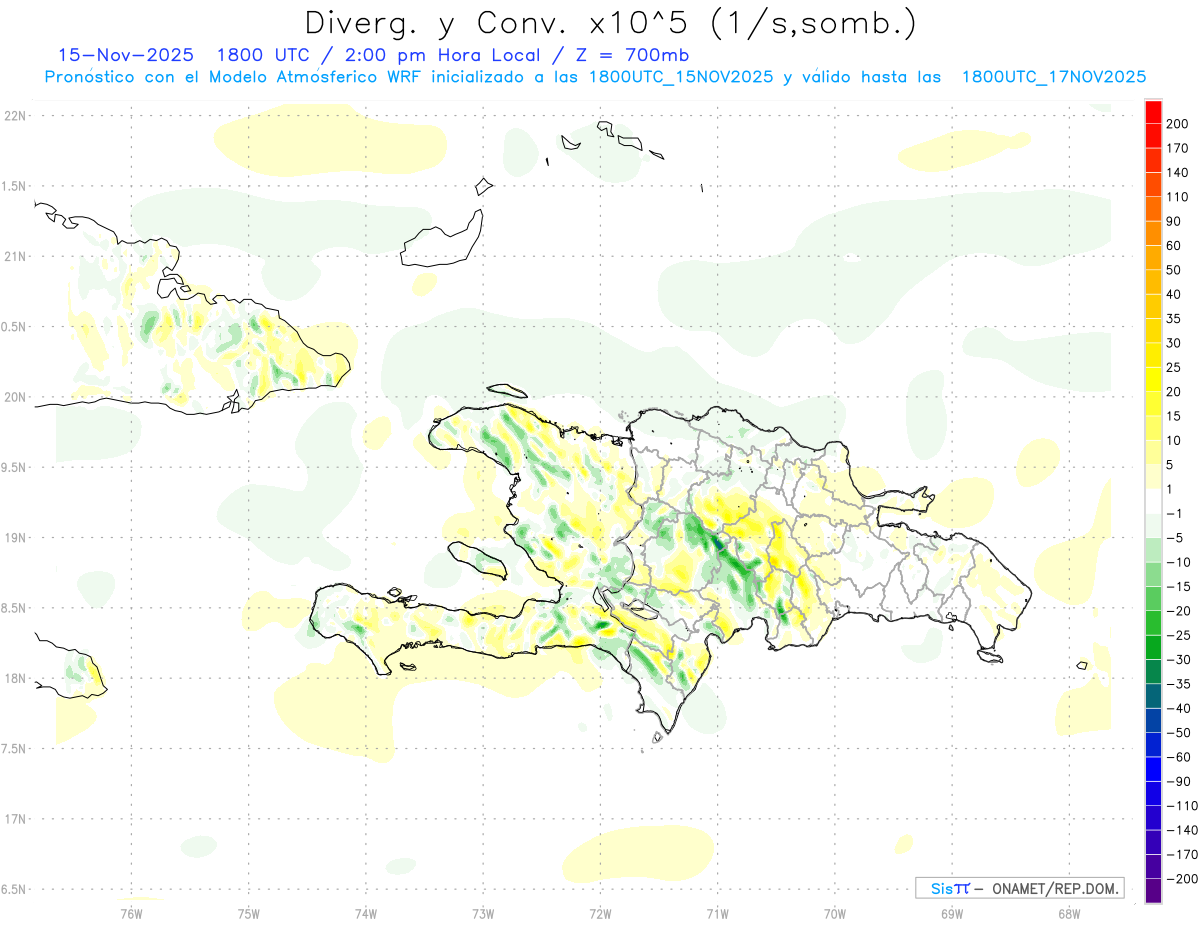Click the orange swatch between 60 and 90
1200x927 pixels.
pos(1154,233)
